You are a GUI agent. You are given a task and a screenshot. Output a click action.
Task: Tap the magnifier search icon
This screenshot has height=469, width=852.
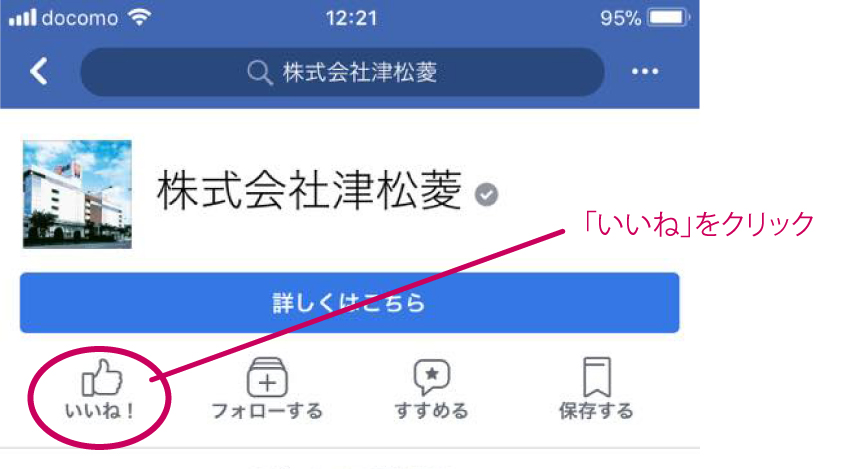tap(259, 72)
